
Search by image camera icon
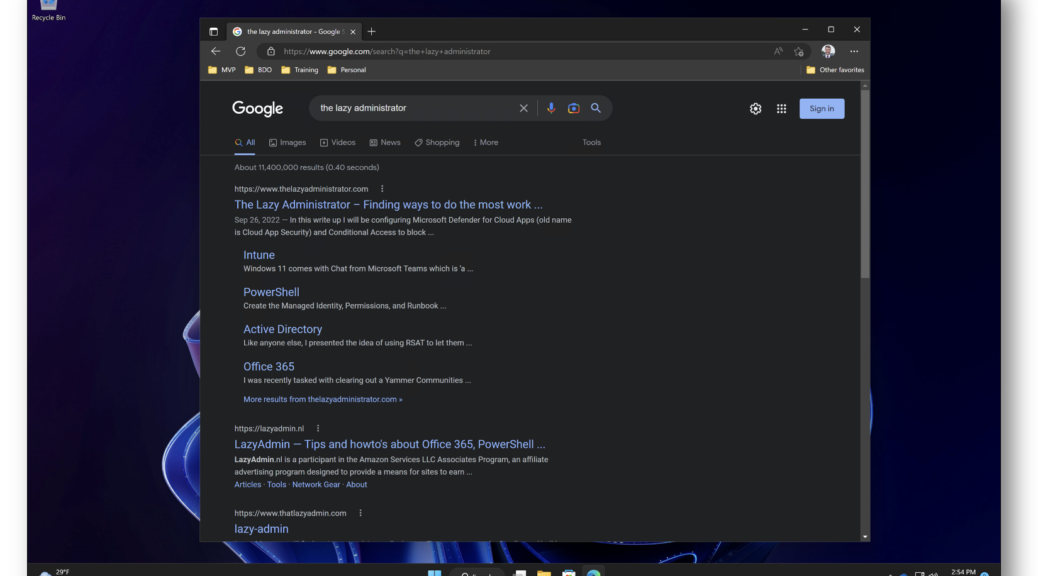[x=573, y=108]
